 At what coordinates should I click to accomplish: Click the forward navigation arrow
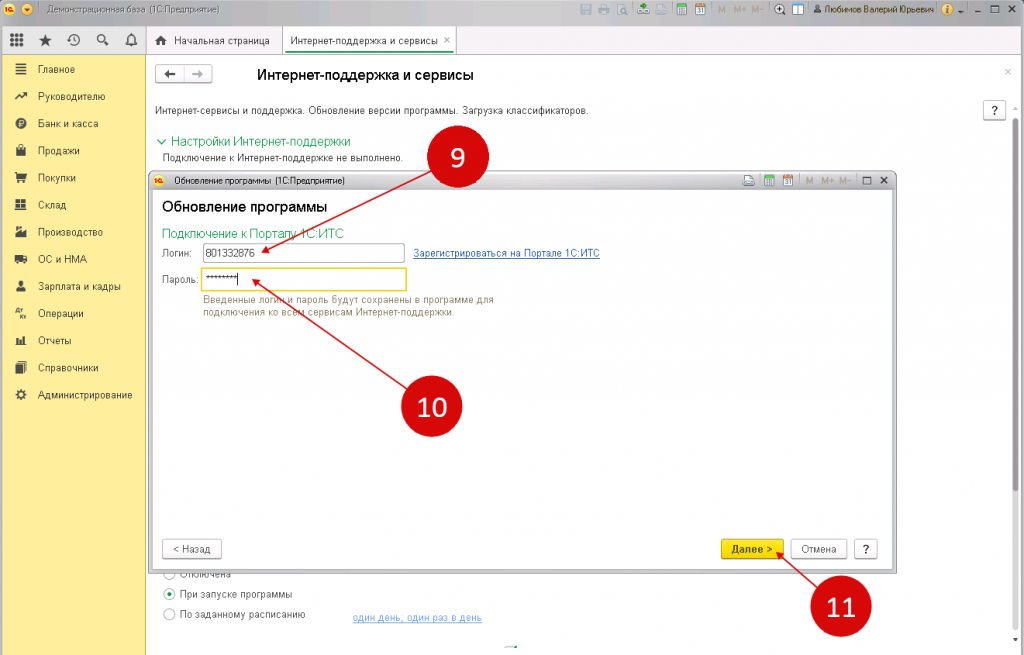click(x=198, y=74)
